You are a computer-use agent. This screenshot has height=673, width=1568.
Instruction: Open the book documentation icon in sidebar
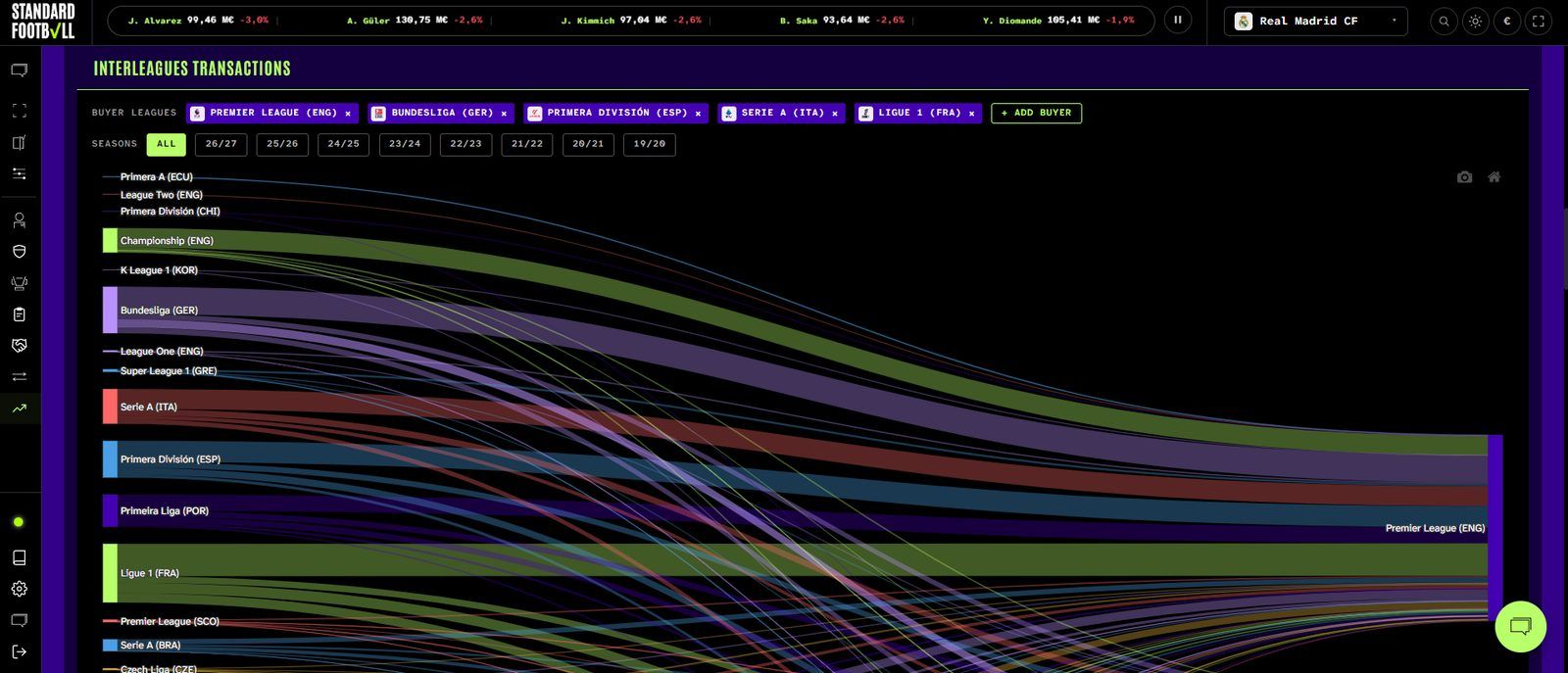(20, 557)
